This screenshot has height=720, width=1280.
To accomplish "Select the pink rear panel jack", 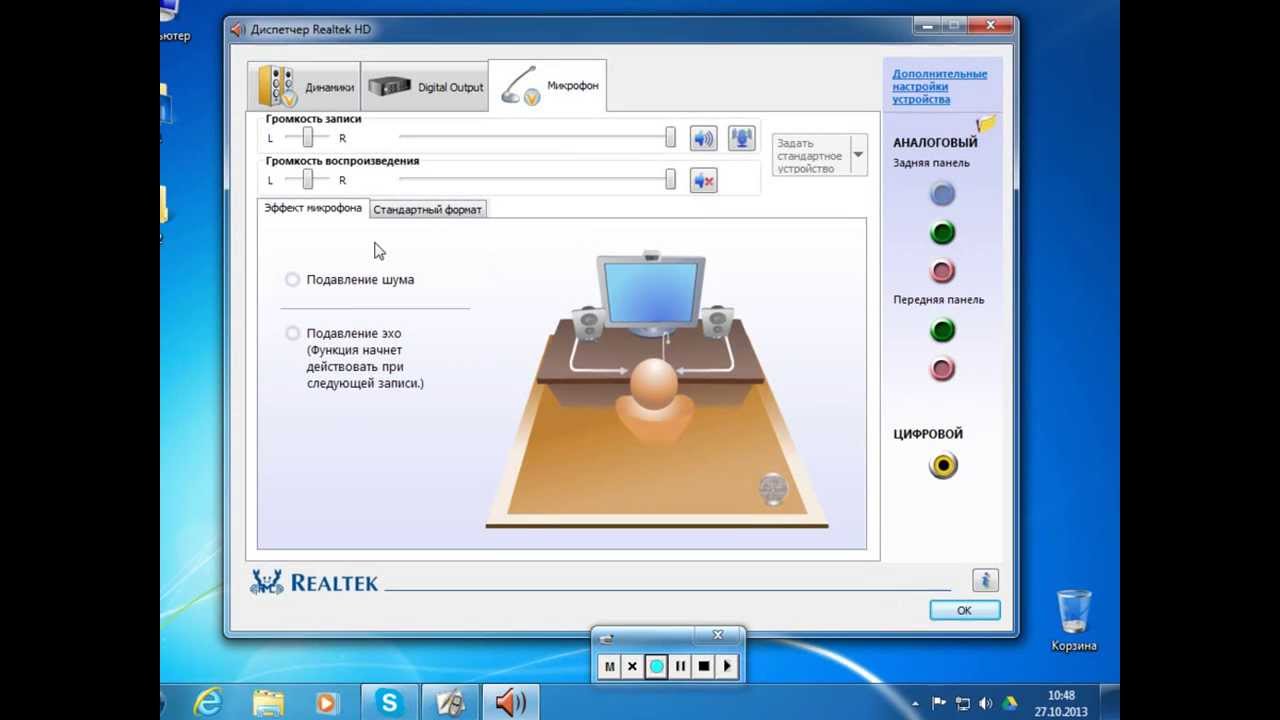I will [x=942, y=271].
